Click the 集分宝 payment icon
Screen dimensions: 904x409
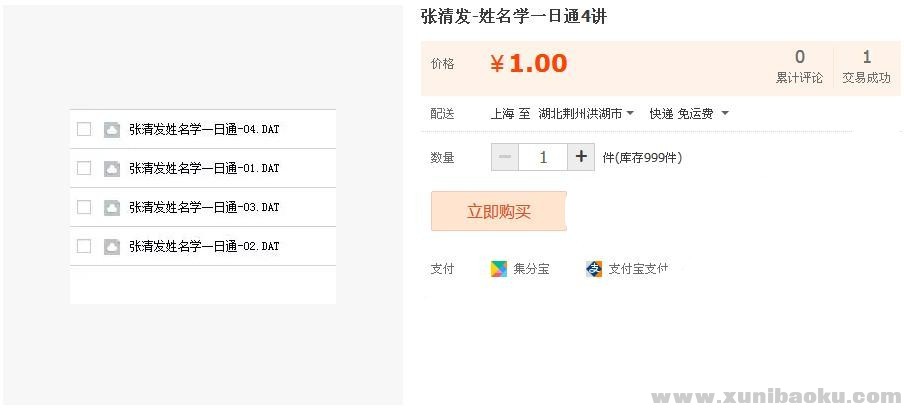pos(499,269)
